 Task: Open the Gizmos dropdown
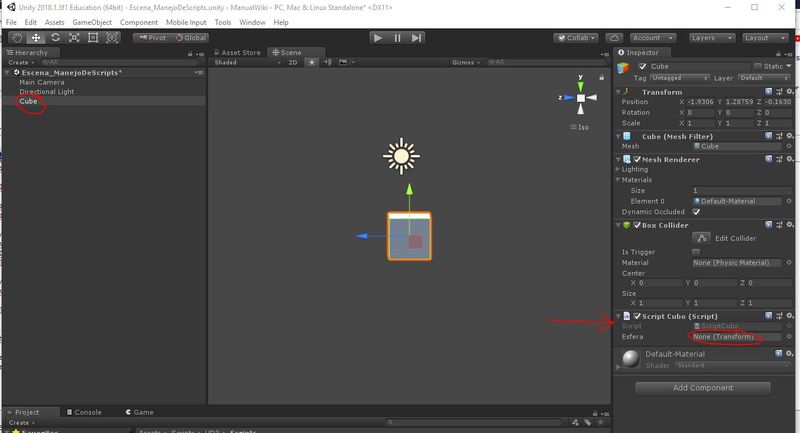(x=466, y=62)
